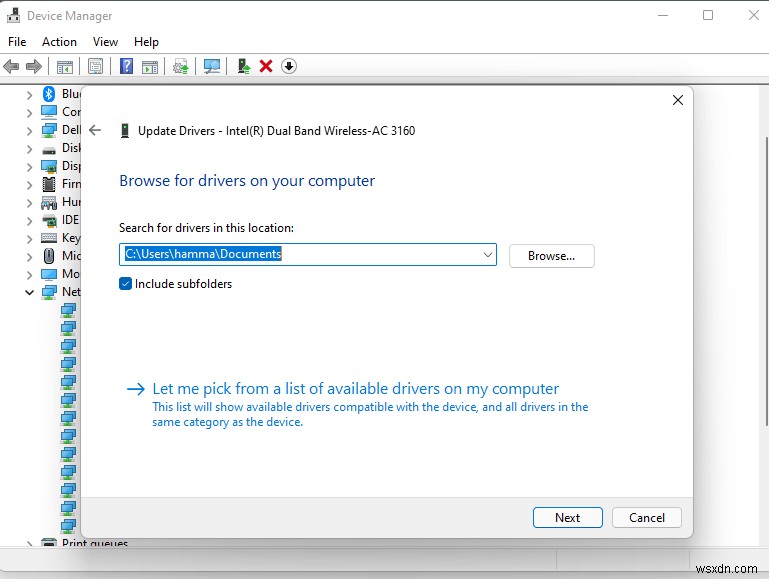Image resolution: width=769 pixels, height=579 pixels.
Task: Click the down-arrow Disable device toolbar icon
Action: [289, 66]
